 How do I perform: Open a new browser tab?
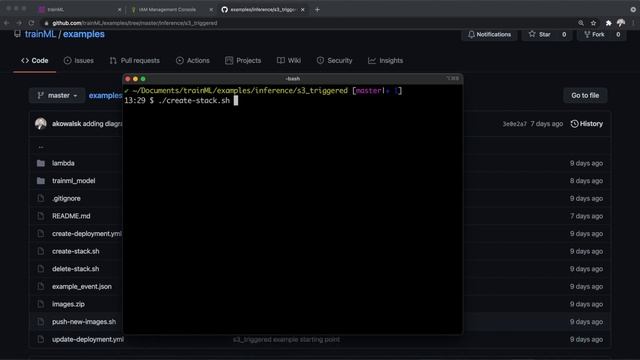317,9
